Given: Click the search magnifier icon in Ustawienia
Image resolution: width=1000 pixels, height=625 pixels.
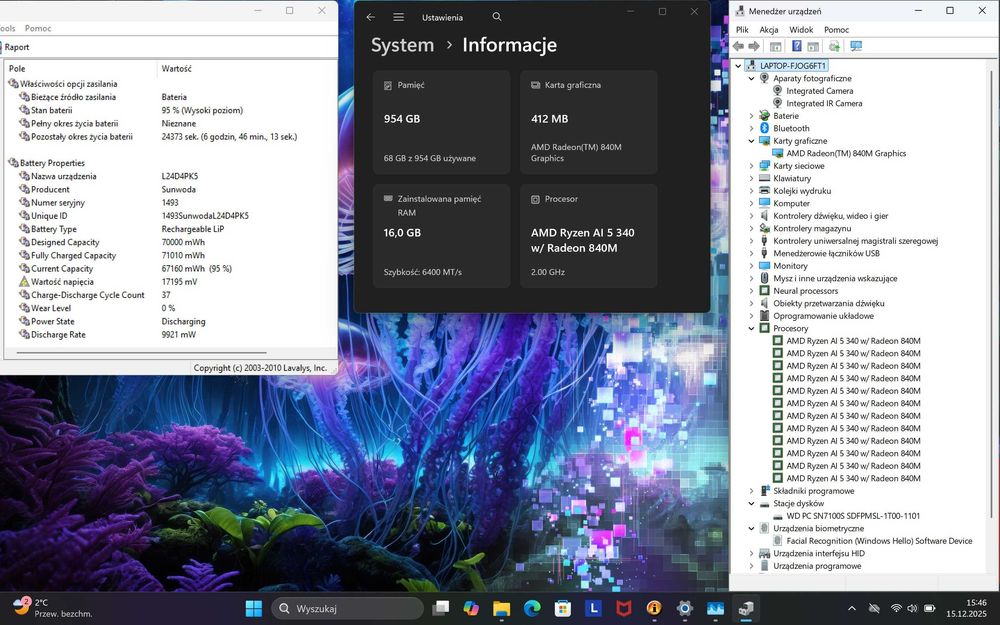Looking at the screenshot, I should pos(497,17).
